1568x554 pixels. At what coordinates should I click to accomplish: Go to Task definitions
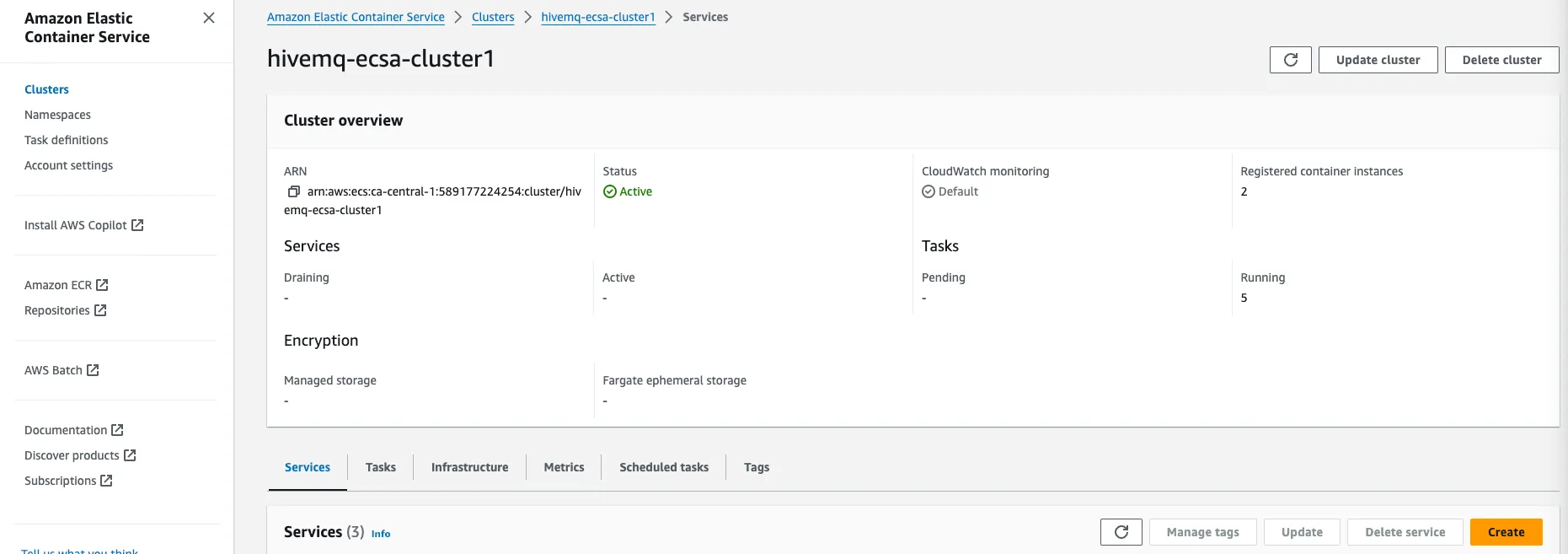66,140
